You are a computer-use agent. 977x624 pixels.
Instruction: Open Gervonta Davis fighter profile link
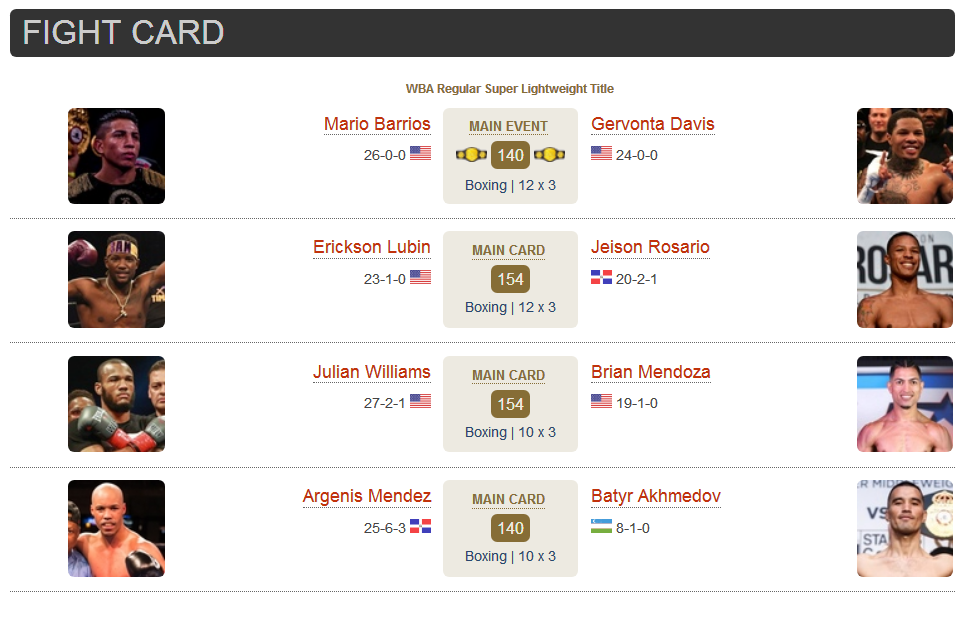[652, 124]
